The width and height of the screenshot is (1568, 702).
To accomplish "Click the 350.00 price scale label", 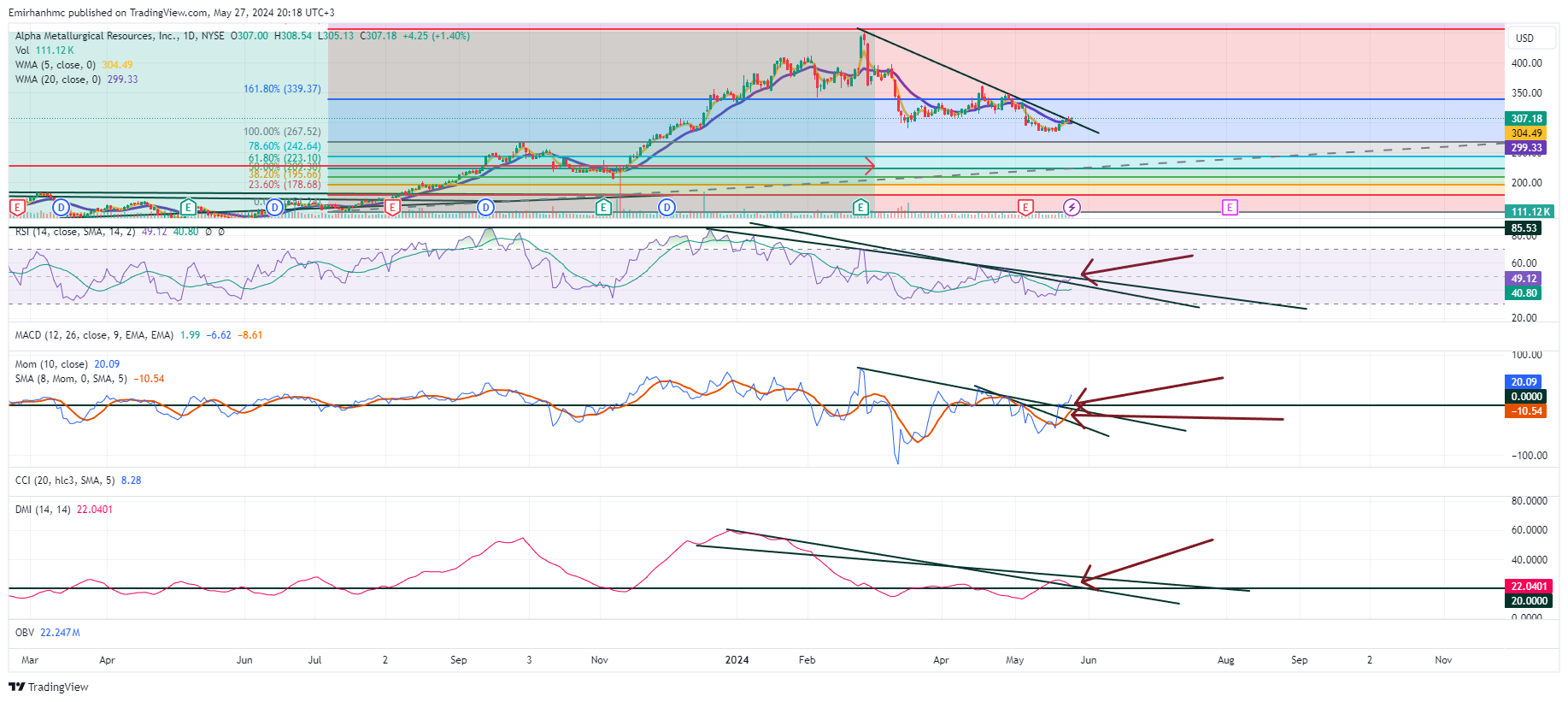I will click(x=1527, y=93).
